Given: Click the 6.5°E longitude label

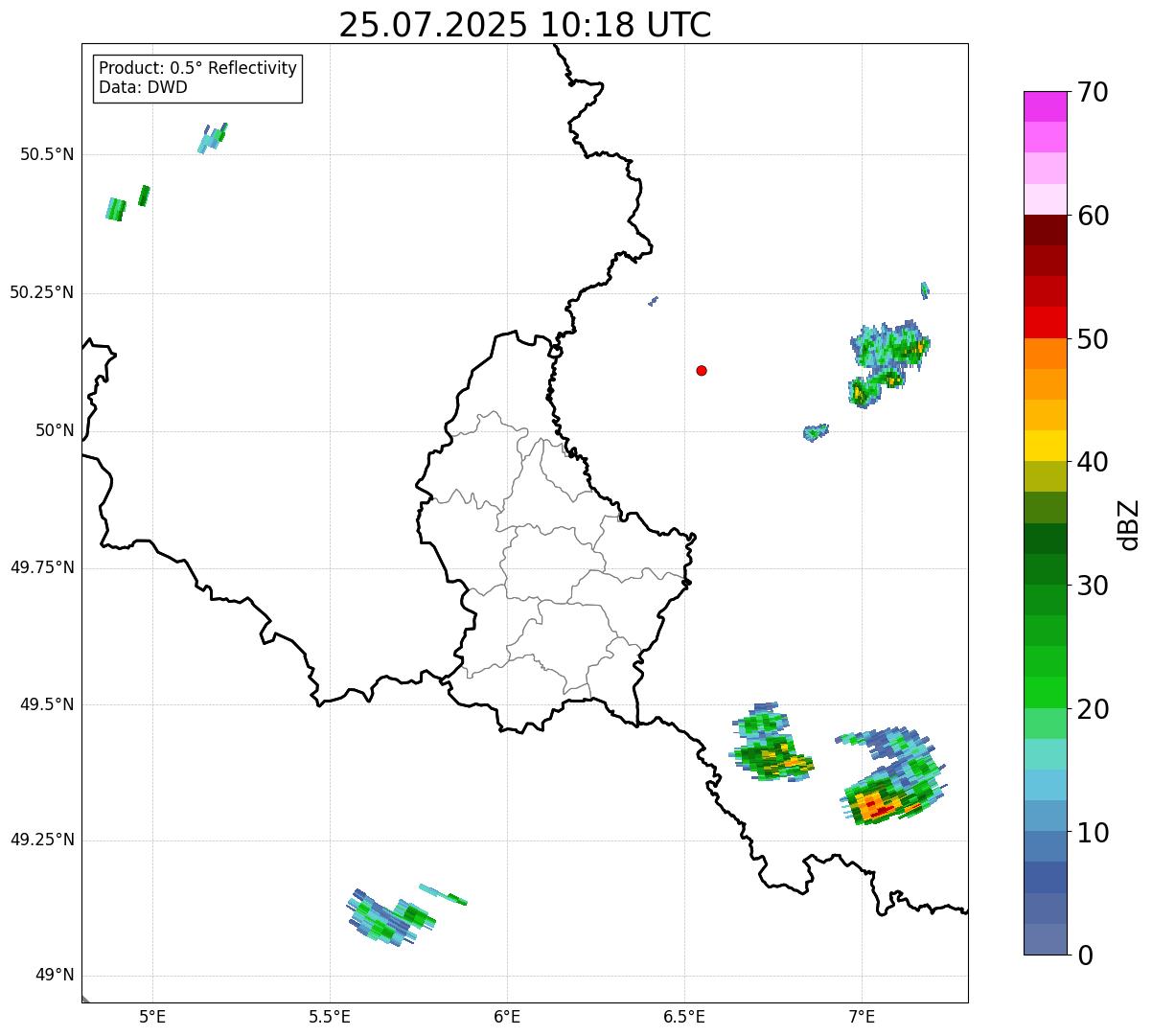Looking at the screenshot, I should coord(684,1018).
